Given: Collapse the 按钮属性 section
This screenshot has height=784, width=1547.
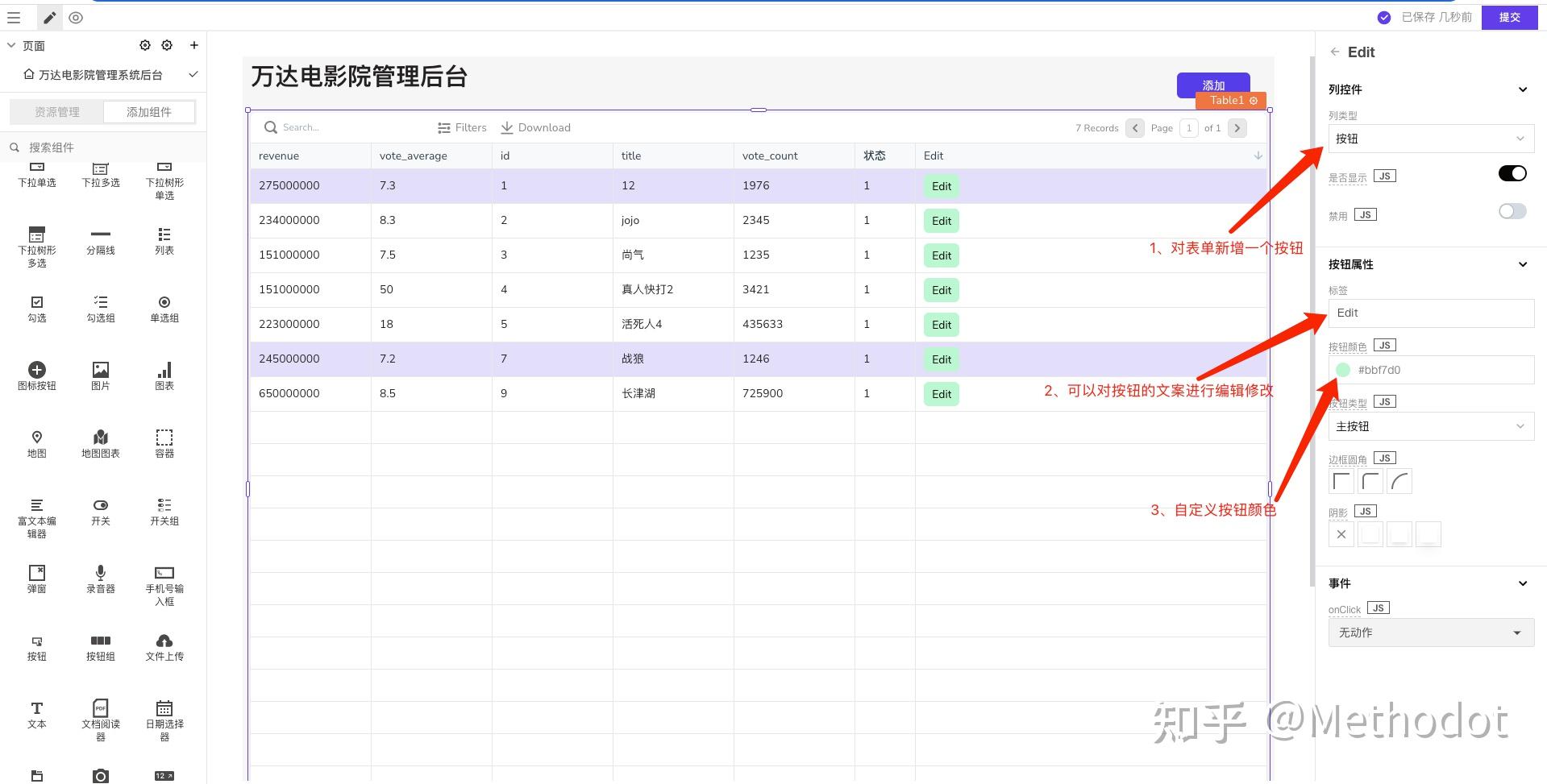Looking at the screenshot, I should [x=1522, y=264].
